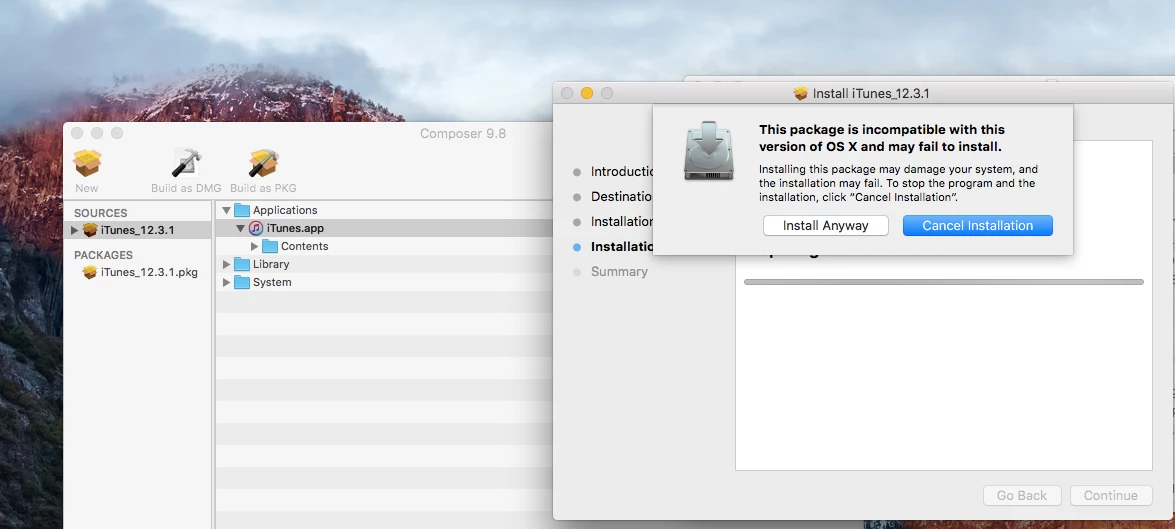The width and height of the screenshot is (1175, 529).
Task: Click the Introduction step in installer sidebar
Action: point(623,172)
